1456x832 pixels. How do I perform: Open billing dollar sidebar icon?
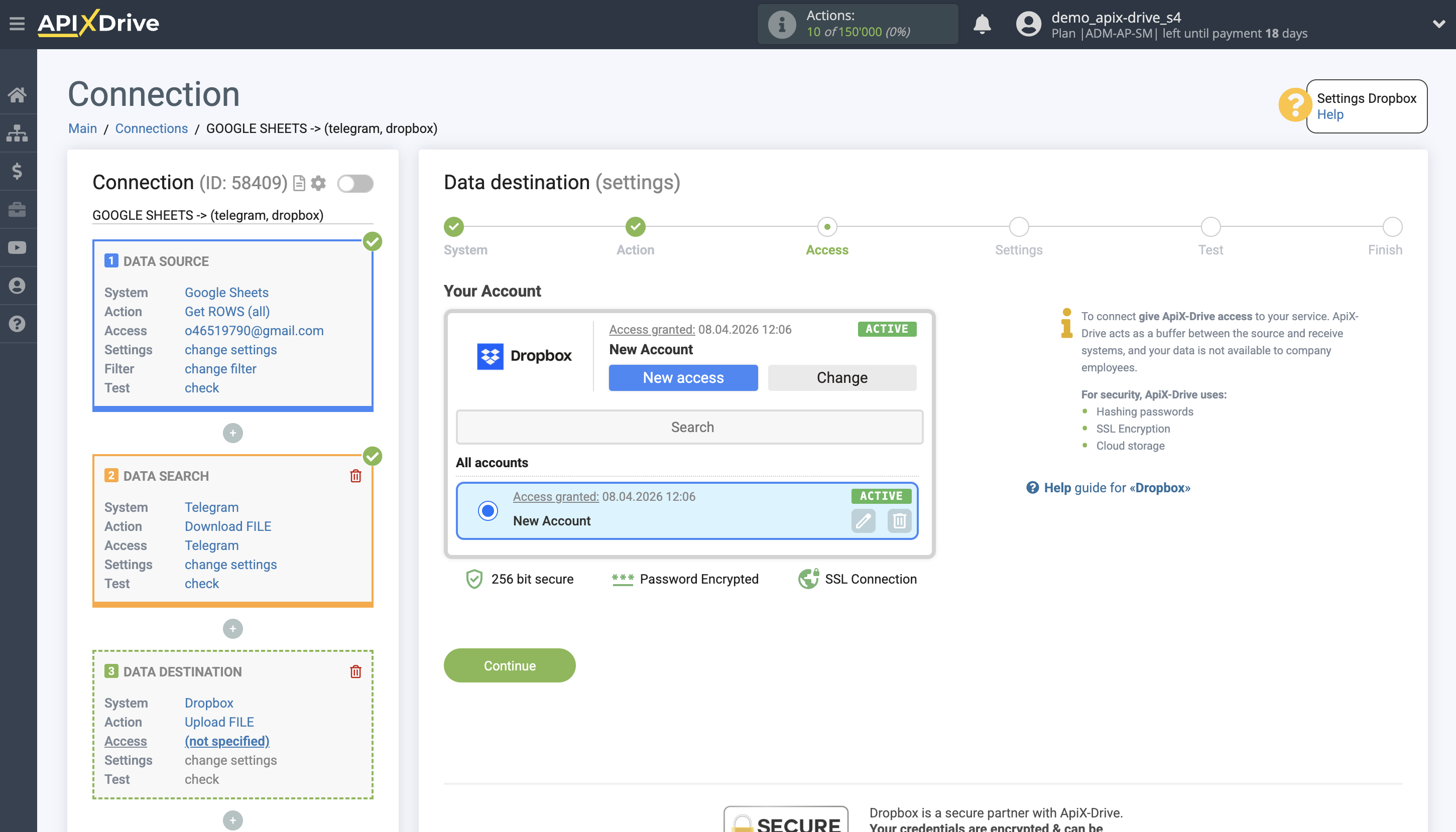(x=17, y=171)
